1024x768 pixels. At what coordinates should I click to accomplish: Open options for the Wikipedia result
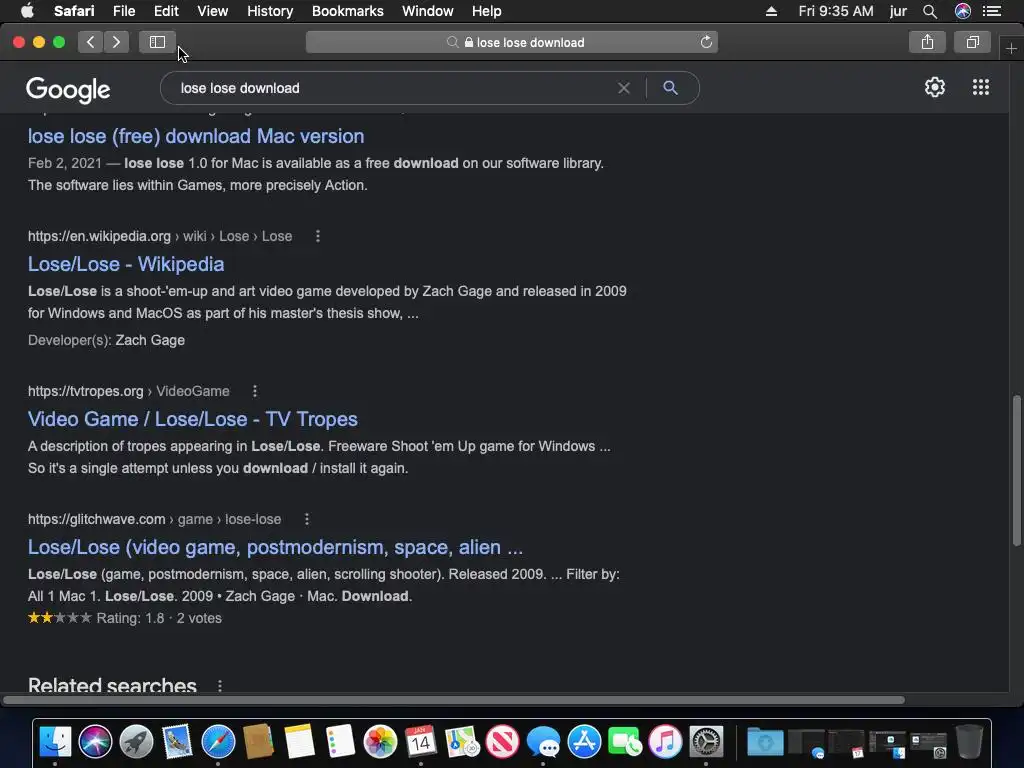[x=318, y=236]
